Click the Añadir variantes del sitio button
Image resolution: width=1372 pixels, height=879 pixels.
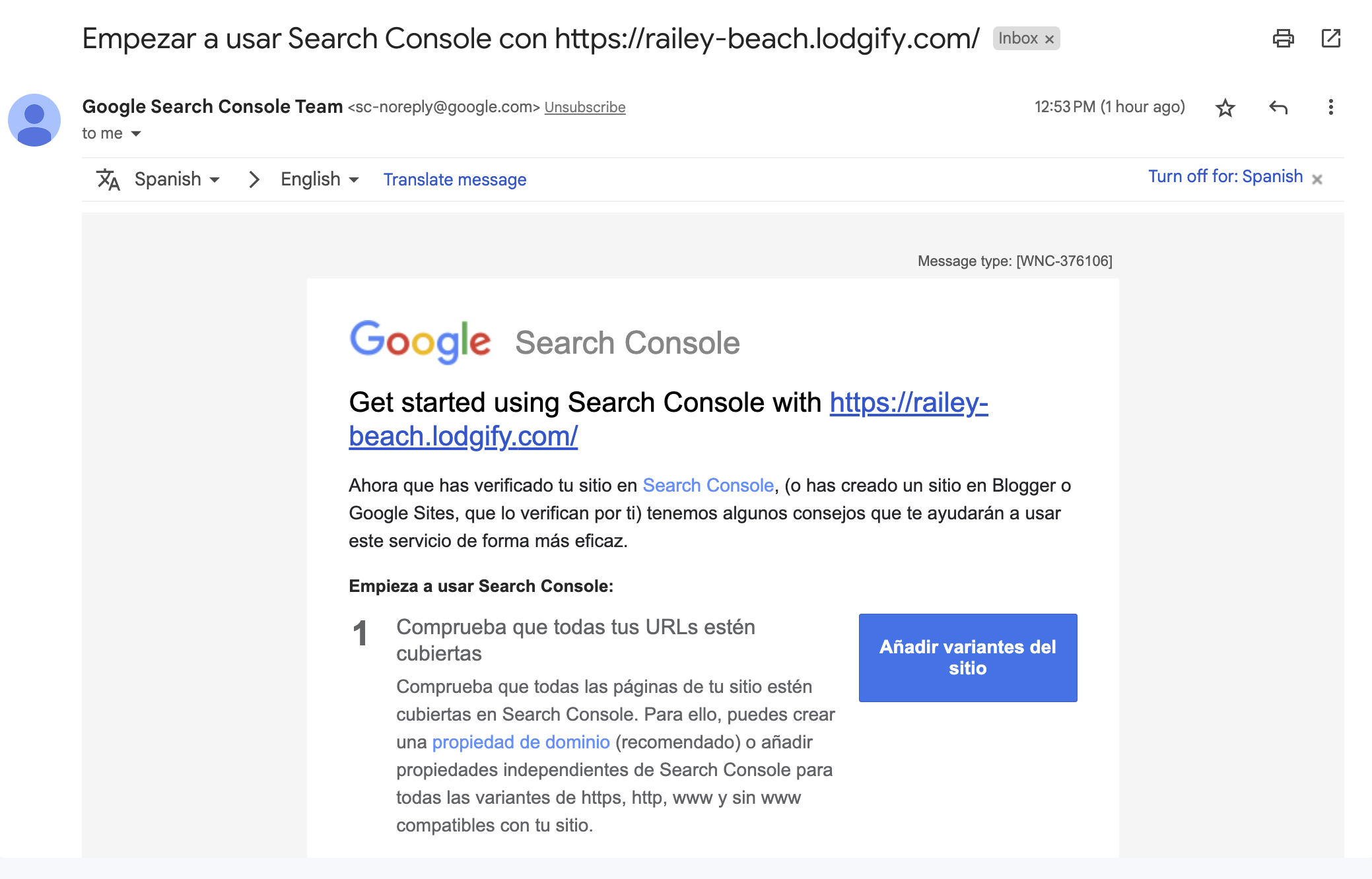click(x=967, y=657)
